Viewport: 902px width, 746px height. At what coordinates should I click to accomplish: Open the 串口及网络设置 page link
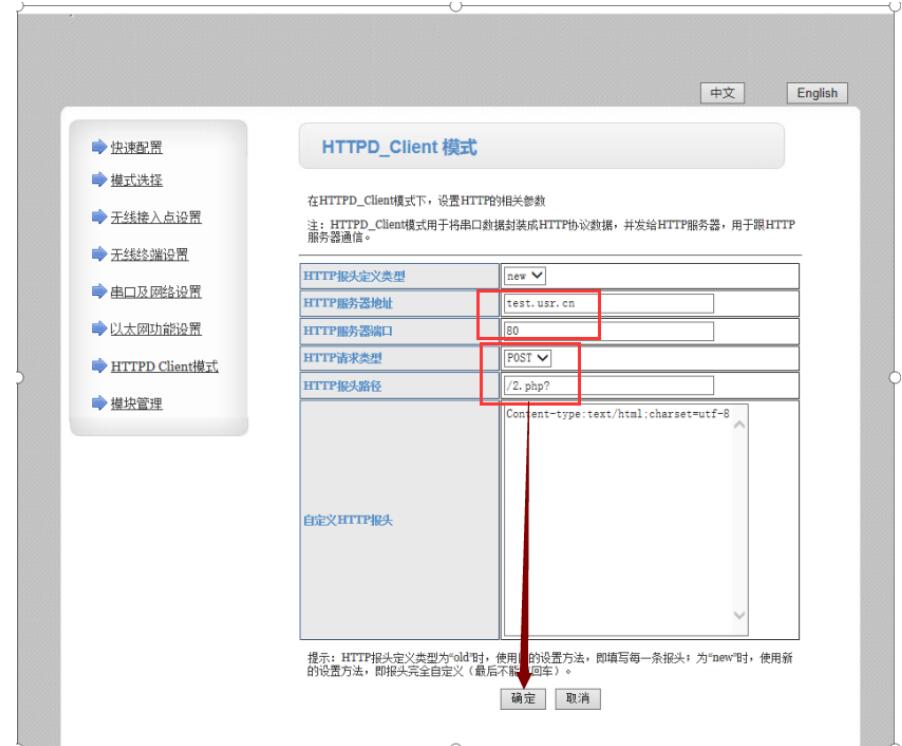tap(156, 292)
